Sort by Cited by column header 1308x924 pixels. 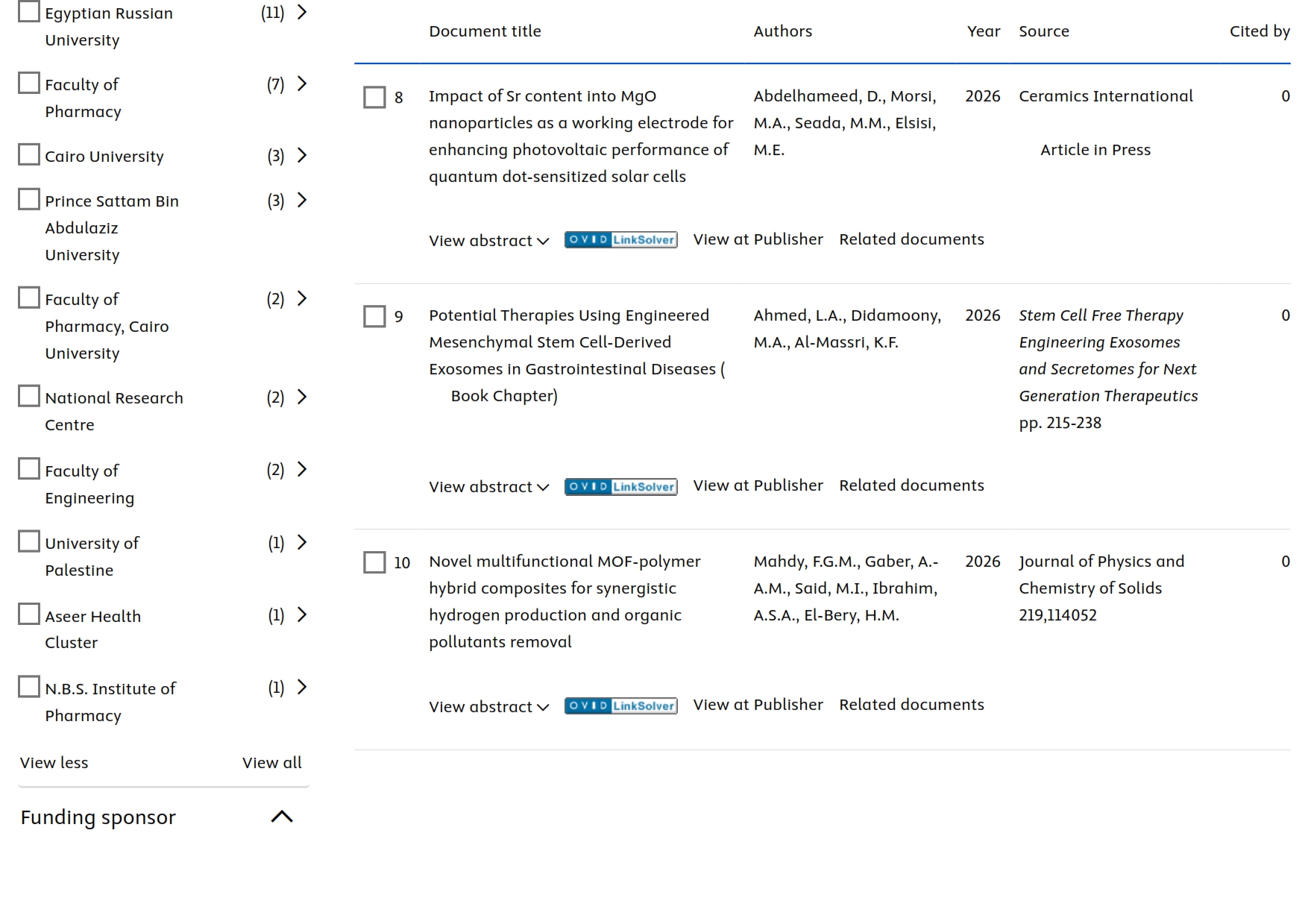point(1260,31)
